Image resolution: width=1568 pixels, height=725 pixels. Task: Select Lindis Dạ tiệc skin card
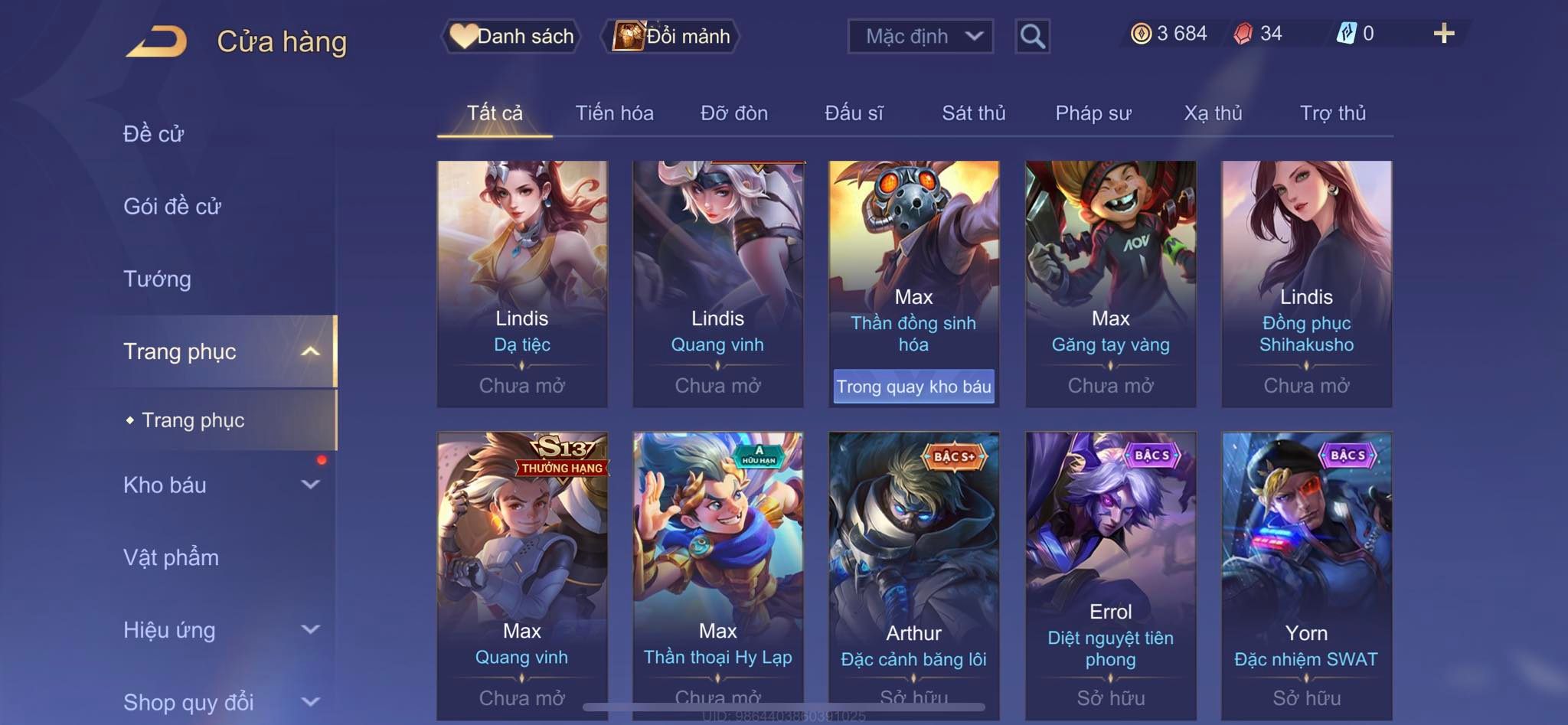tap(522, 284)
